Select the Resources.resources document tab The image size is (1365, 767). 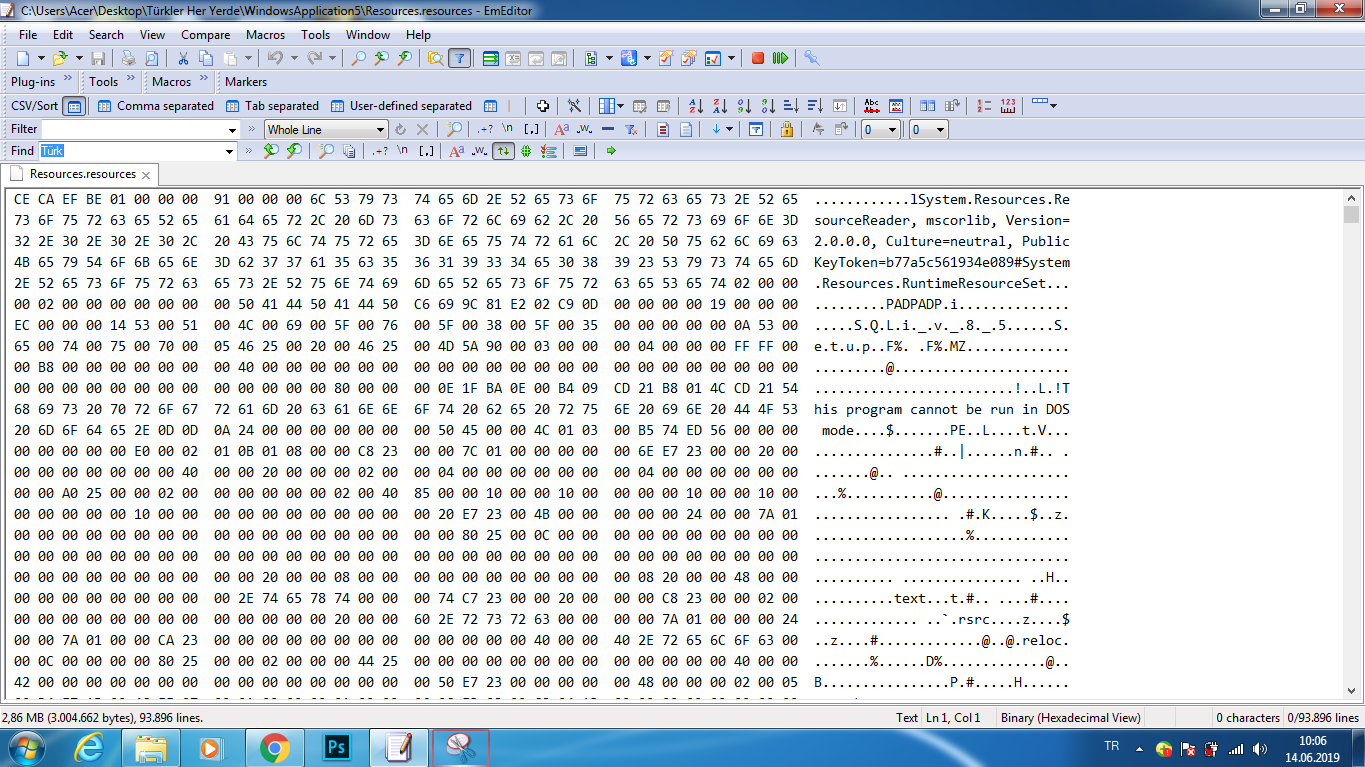82,174
